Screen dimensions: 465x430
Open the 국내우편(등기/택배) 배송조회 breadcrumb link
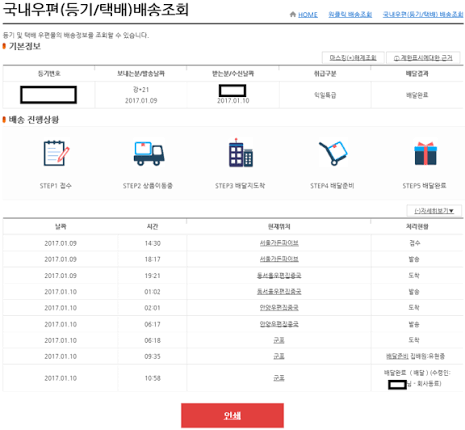click(x=423, y=15)
